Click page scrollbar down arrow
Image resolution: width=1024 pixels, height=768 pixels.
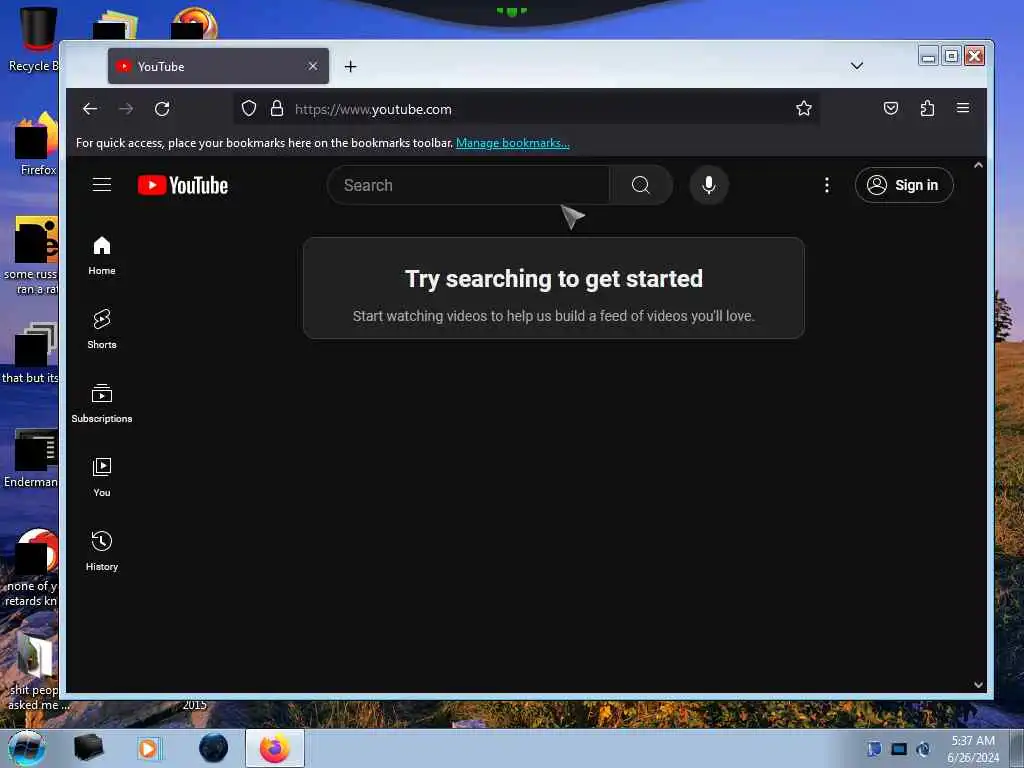(x=978, y=684)
